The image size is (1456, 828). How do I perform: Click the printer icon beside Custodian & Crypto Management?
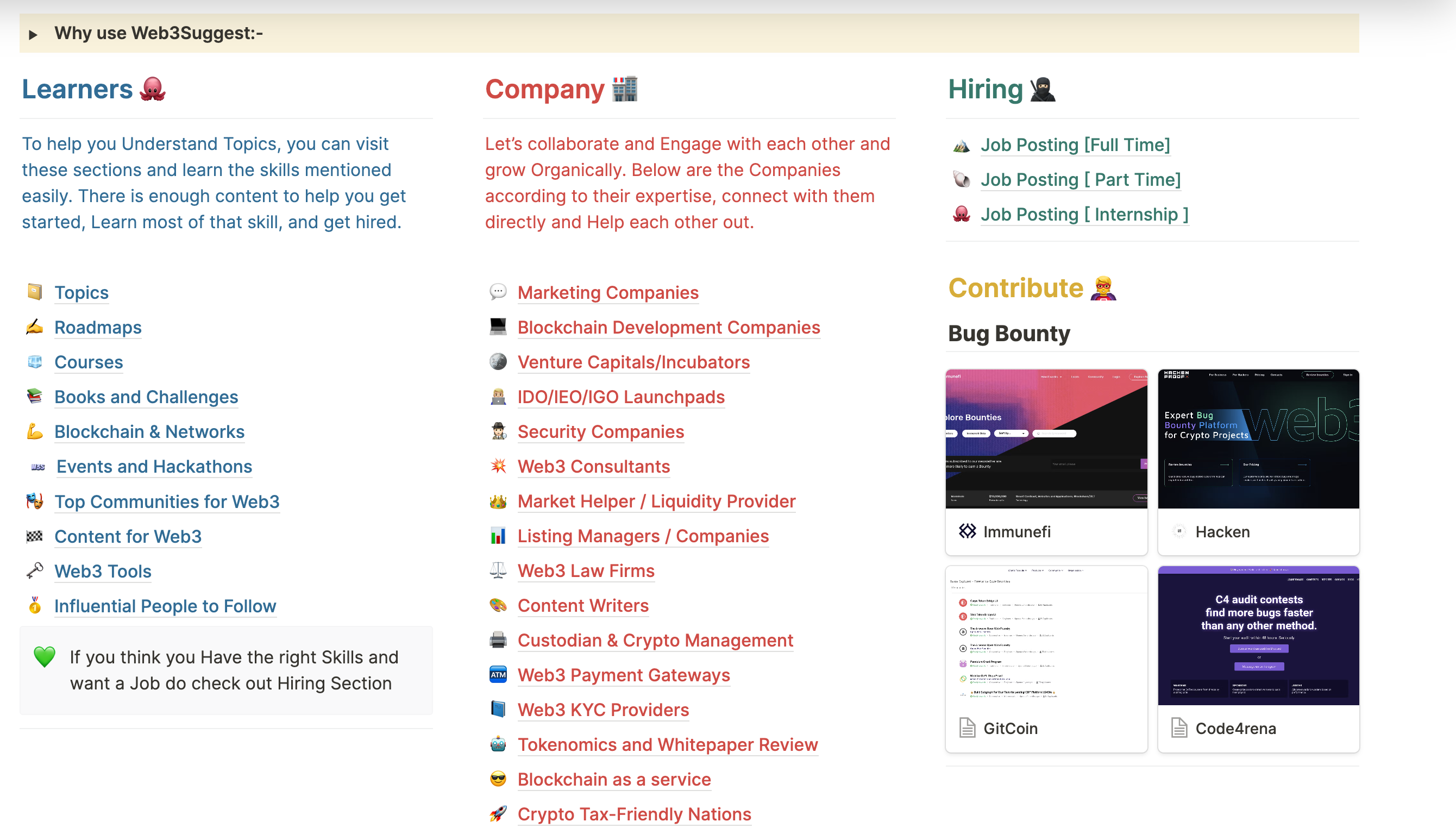point(498,640)
